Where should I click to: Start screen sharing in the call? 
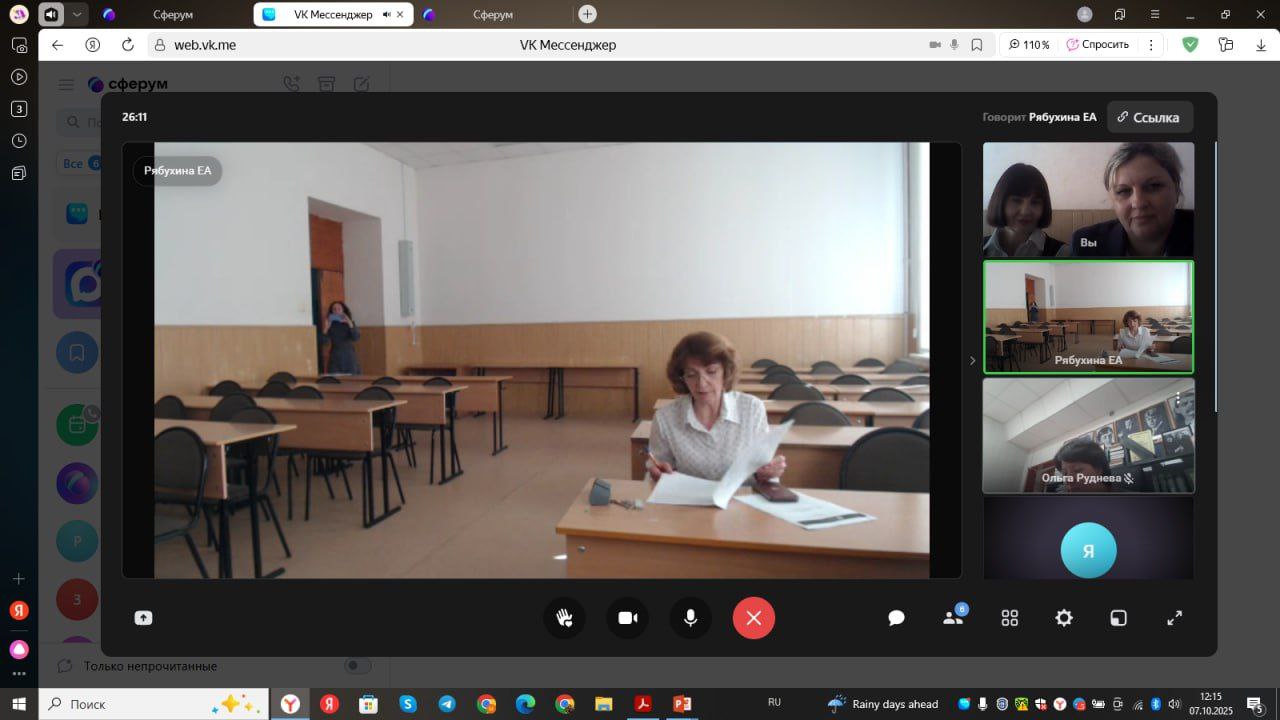pyautogui.click(x=143, y=618)
